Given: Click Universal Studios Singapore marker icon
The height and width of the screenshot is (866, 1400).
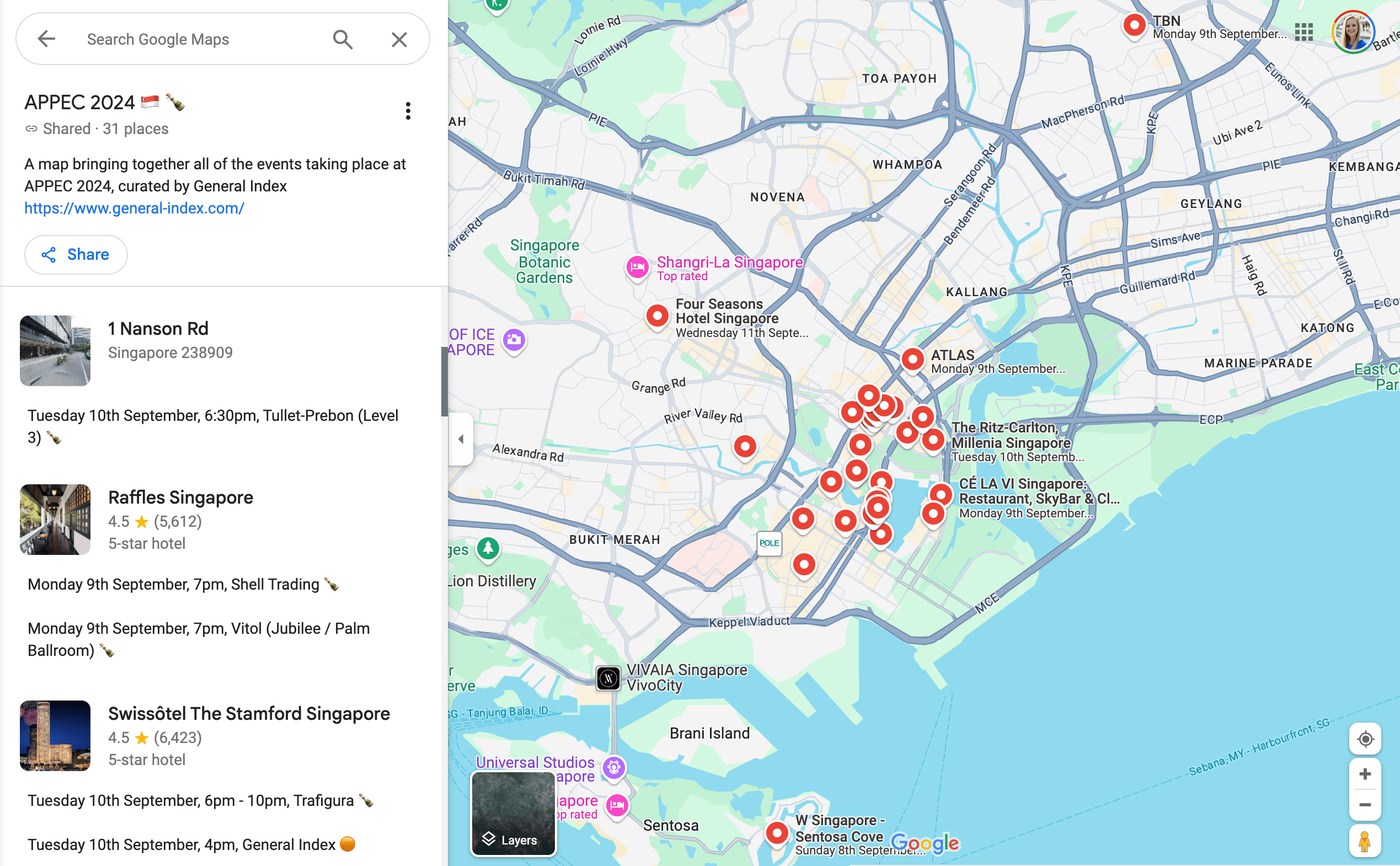Looking at the screenshot, I should click(614, 768).
